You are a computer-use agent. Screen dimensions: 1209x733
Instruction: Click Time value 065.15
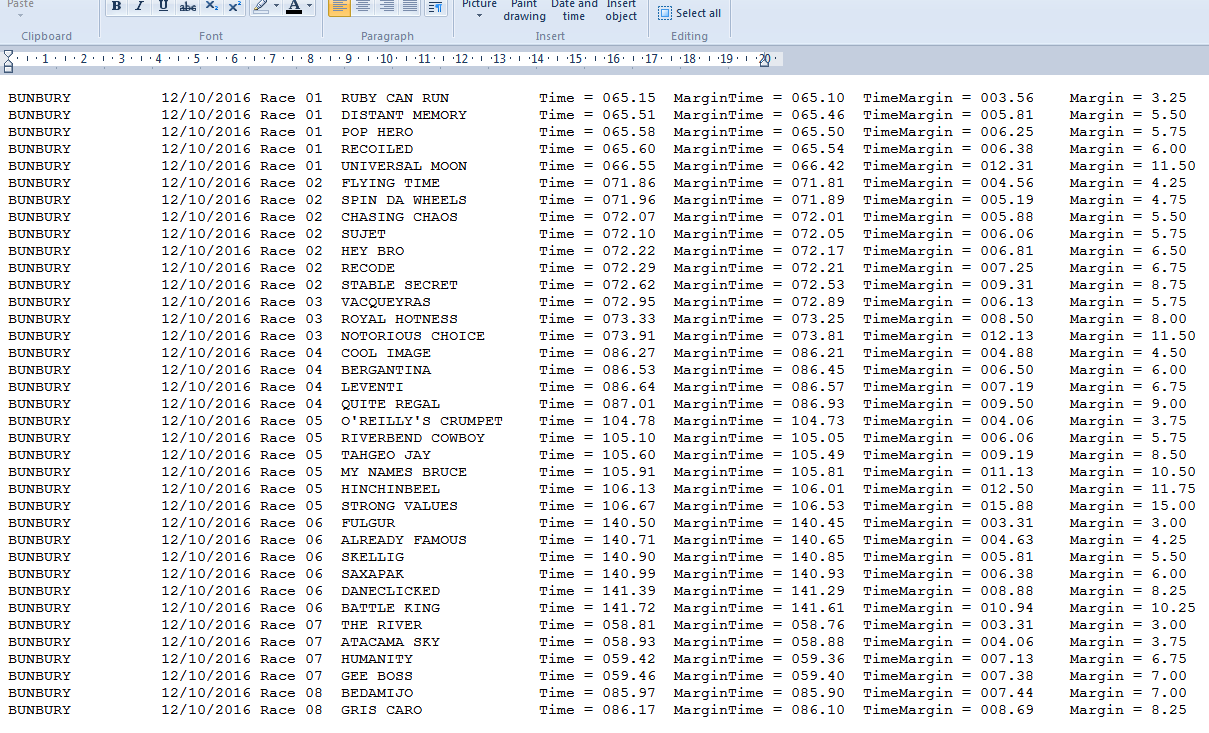tap(629, 98)
